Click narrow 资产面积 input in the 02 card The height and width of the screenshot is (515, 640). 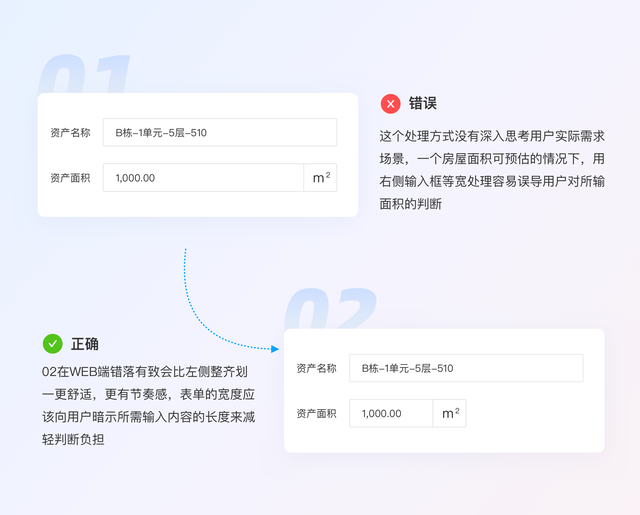click(x=391, y=413)
